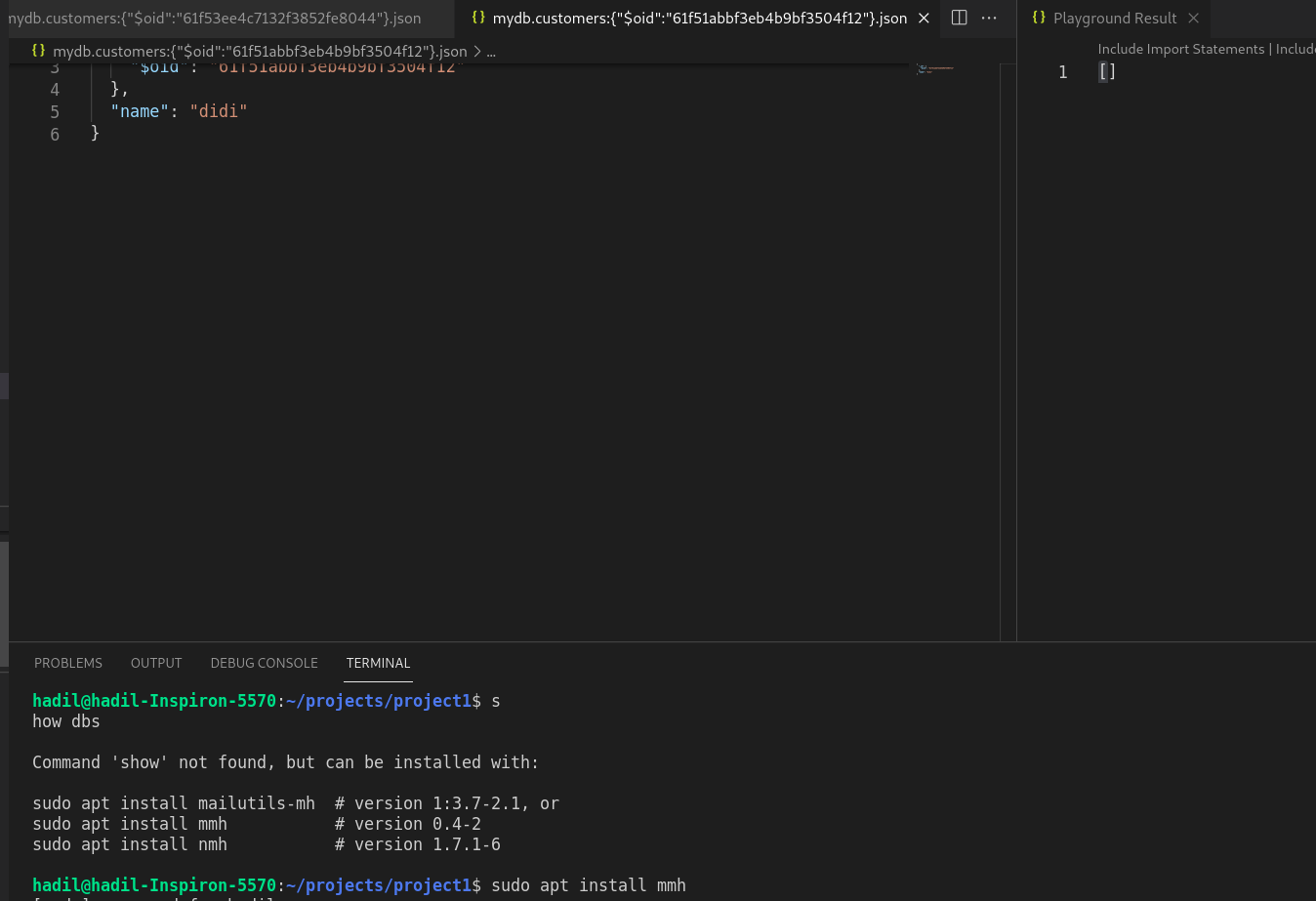Click the Split Editor icon
The height and width of the screenshot is (901, 1316).
point(959,18)
